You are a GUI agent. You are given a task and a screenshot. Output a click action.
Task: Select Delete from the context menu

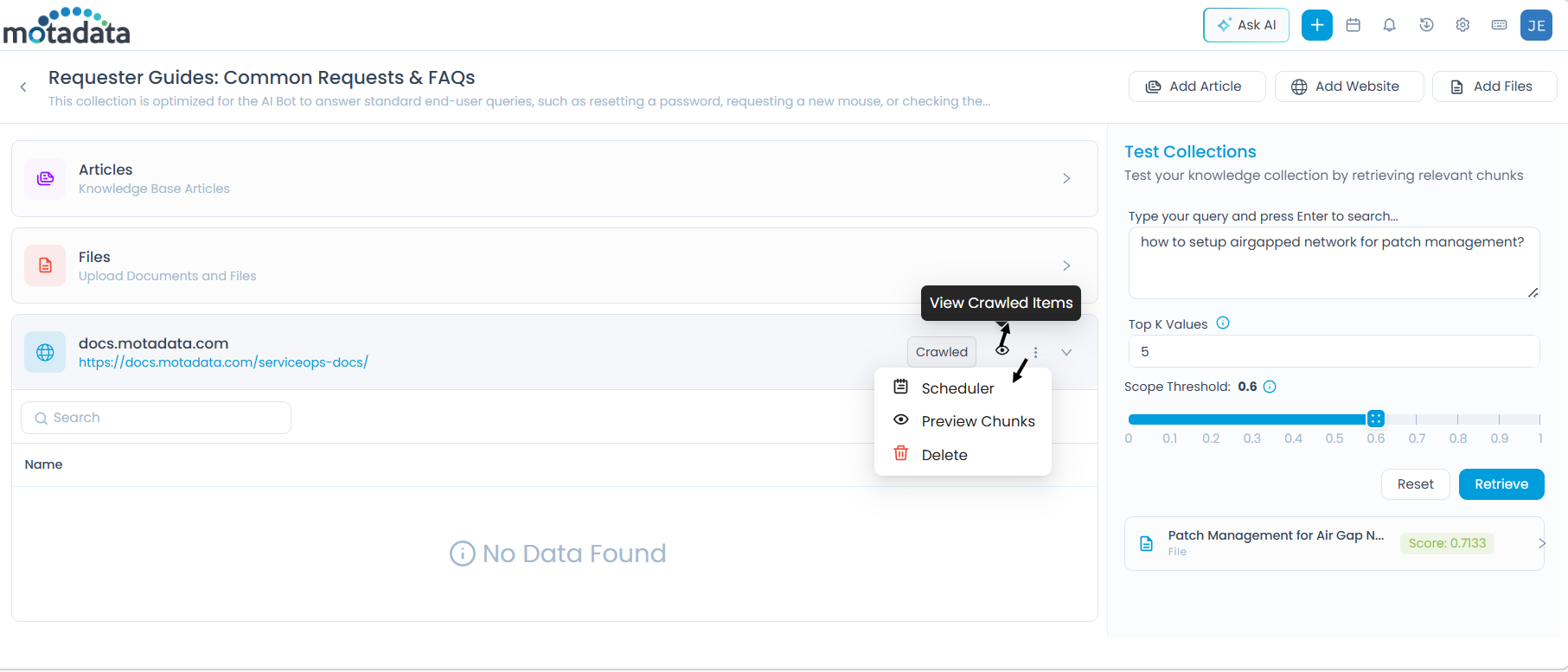(x=944, y=455)
